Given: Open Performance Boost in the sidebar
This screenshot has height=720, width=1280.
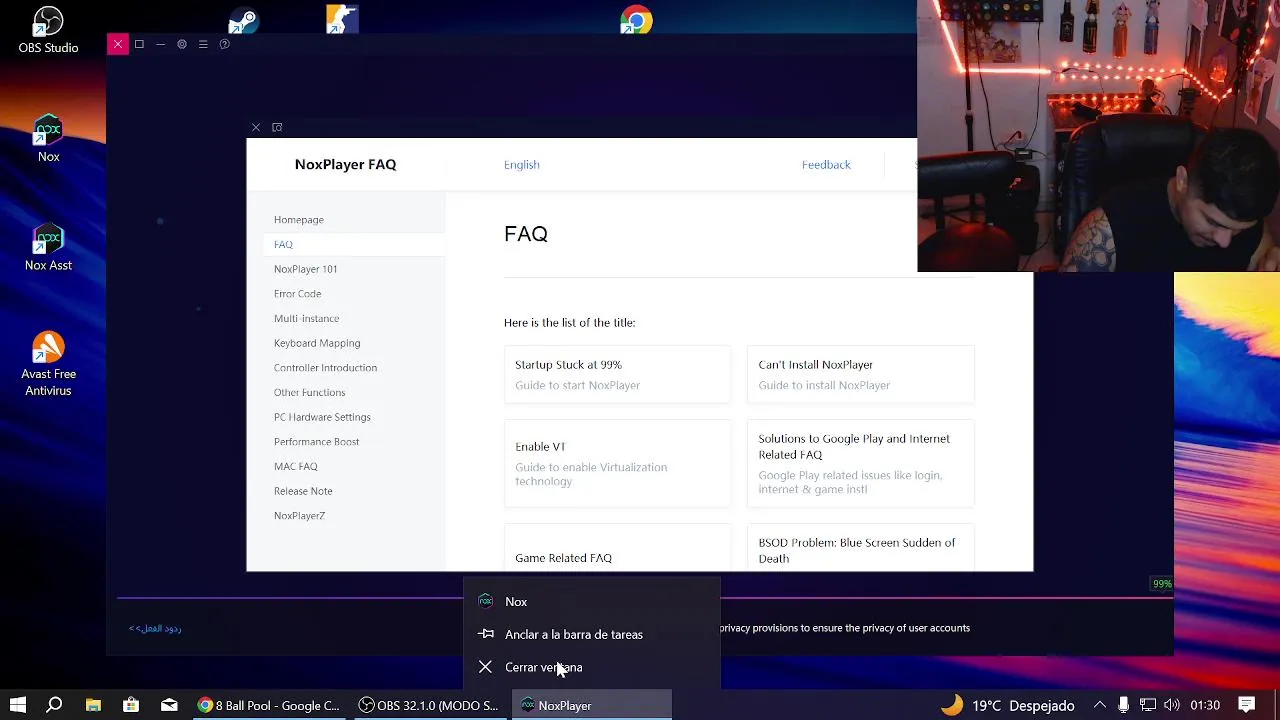Looking at the screenshot, I should coord(316,442).
